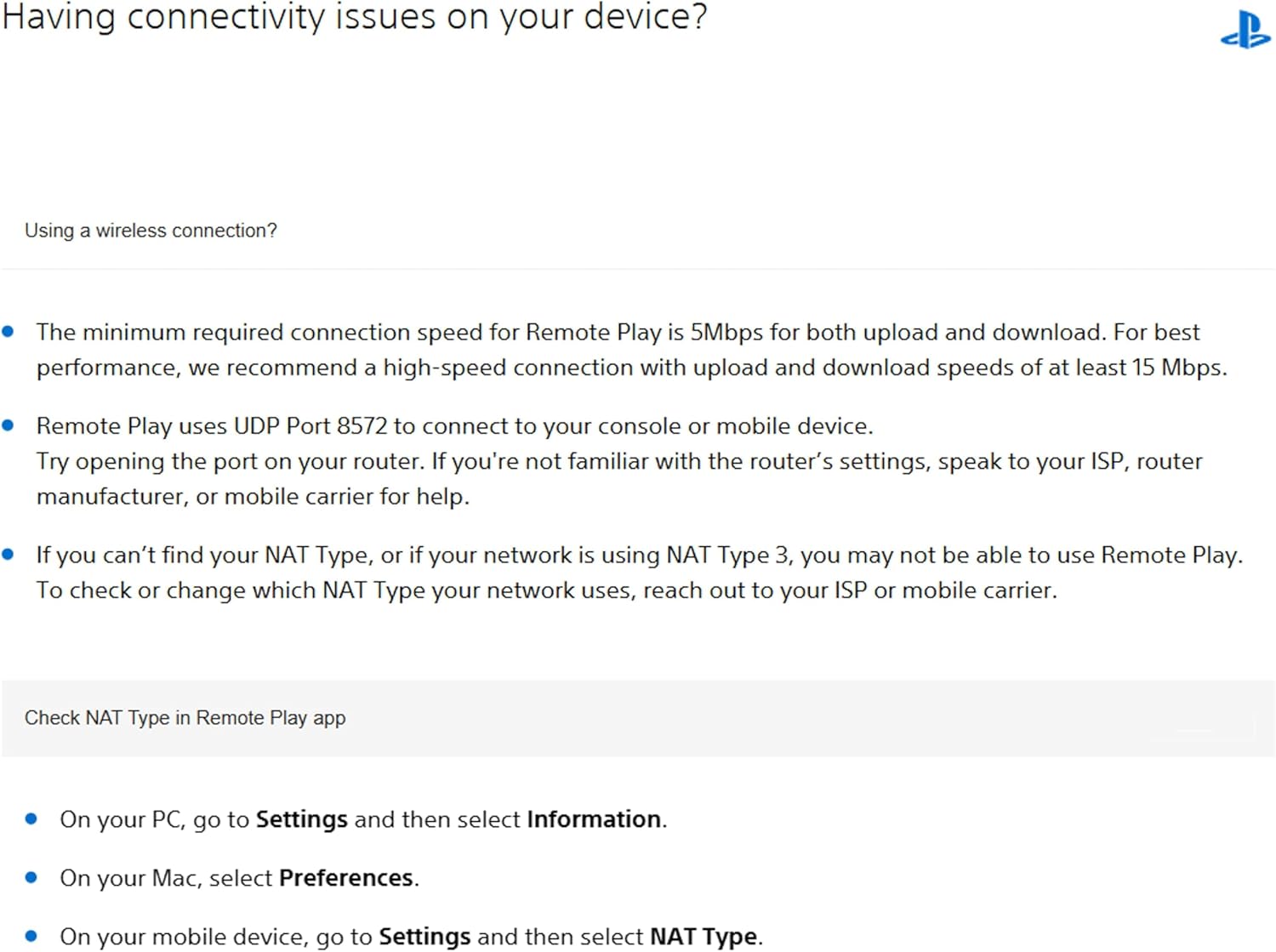1276x952 pixels.
Task: Collapse the 'Check NAT Type in Remote Play app' section
Action: click(638, 718)
